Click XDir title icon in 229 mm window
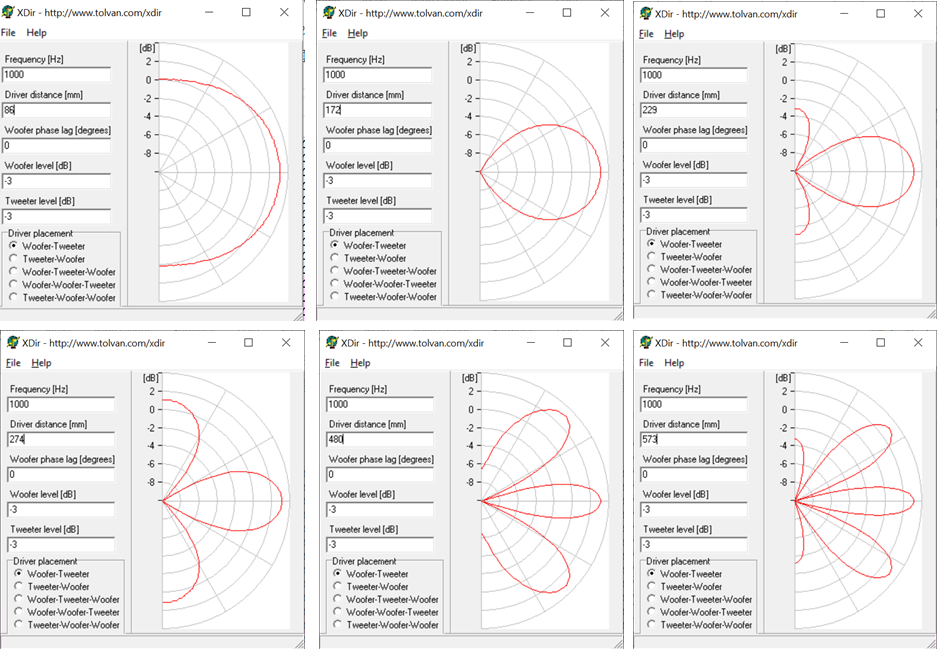 (646, 13)
